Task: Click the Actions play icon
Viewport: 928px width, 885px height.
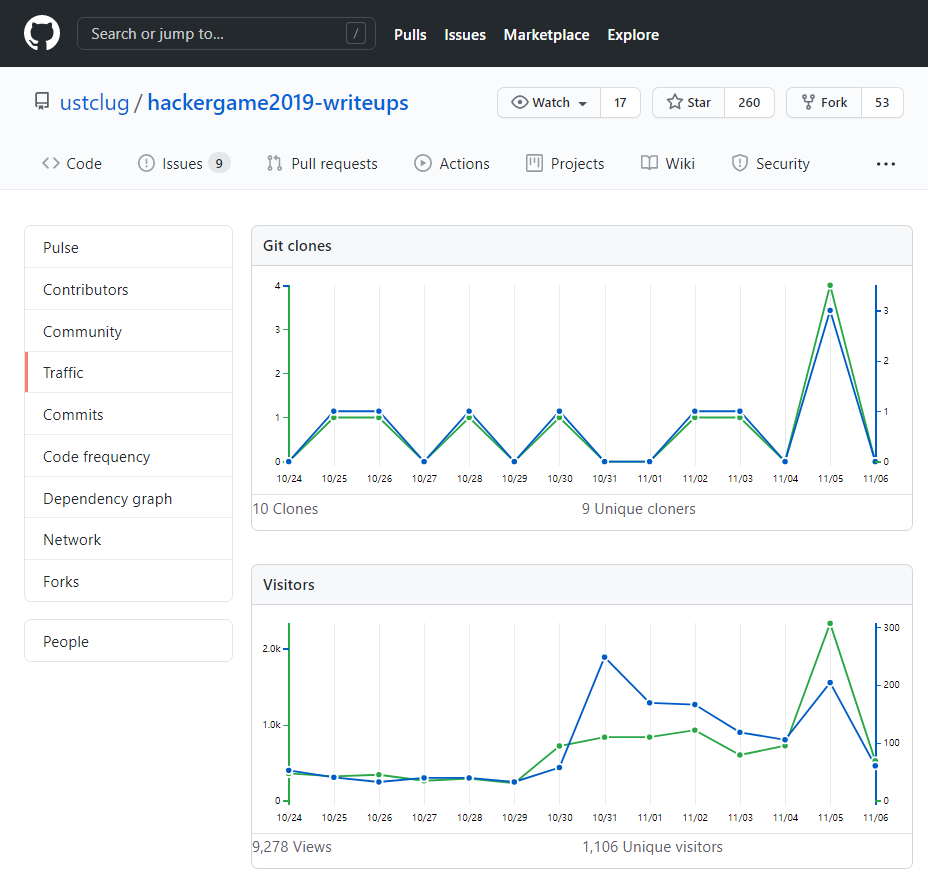Action: point(423,163)
